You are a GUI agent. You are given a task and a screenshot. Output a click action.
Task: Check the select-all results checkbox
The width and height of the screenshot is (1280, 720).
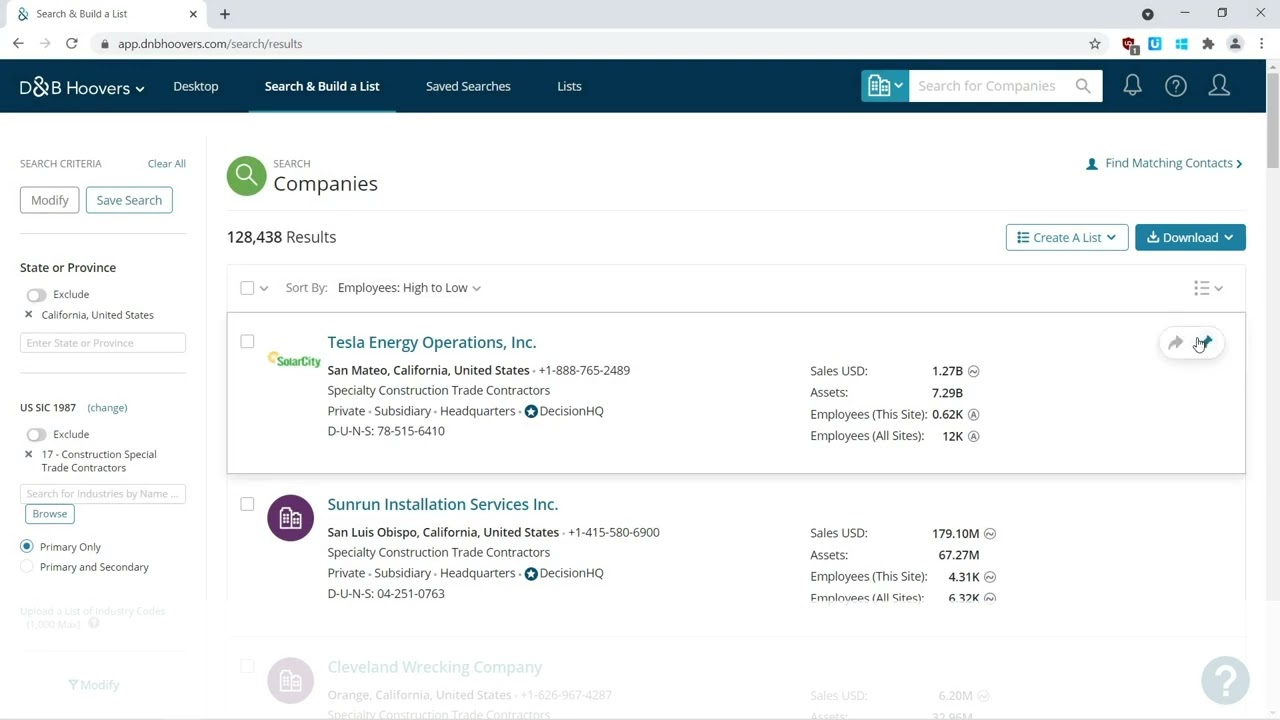click(x=247, y=288)
